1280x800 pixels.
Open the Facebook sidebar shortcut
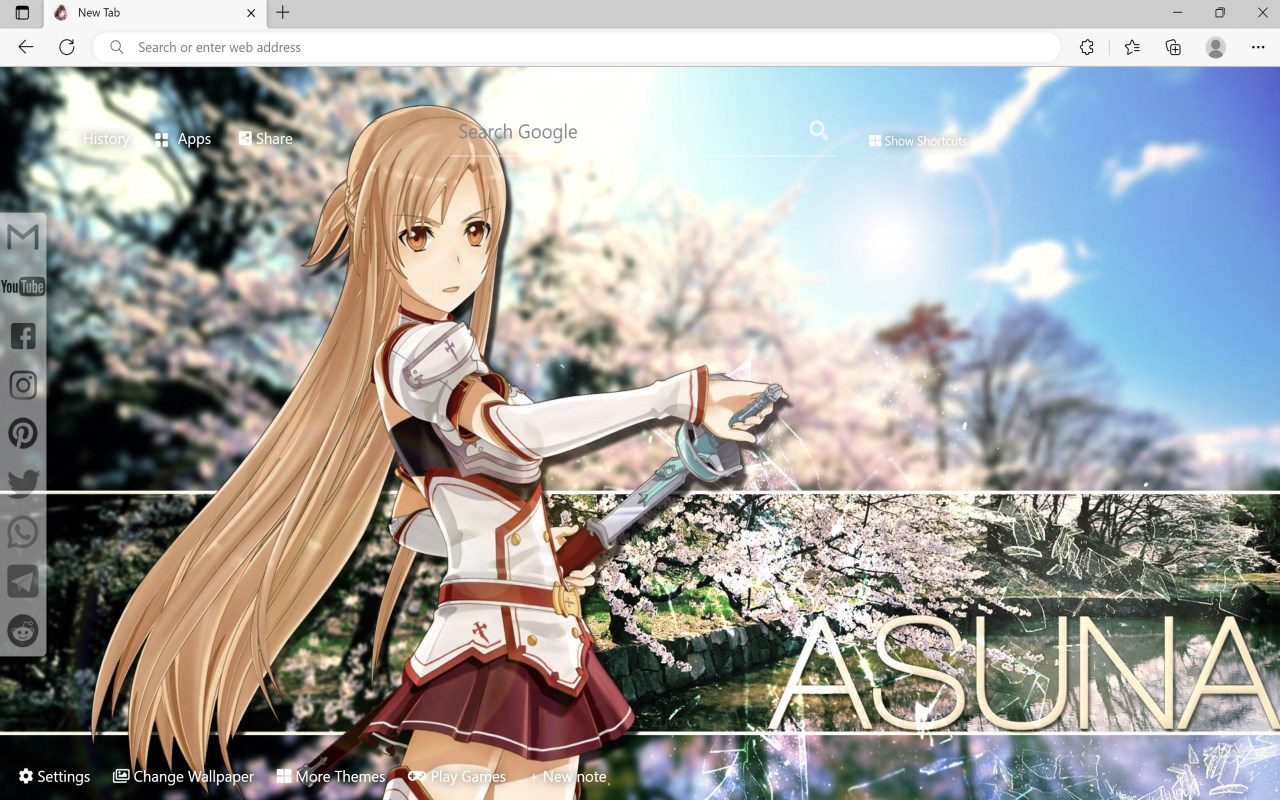(23, 336)
